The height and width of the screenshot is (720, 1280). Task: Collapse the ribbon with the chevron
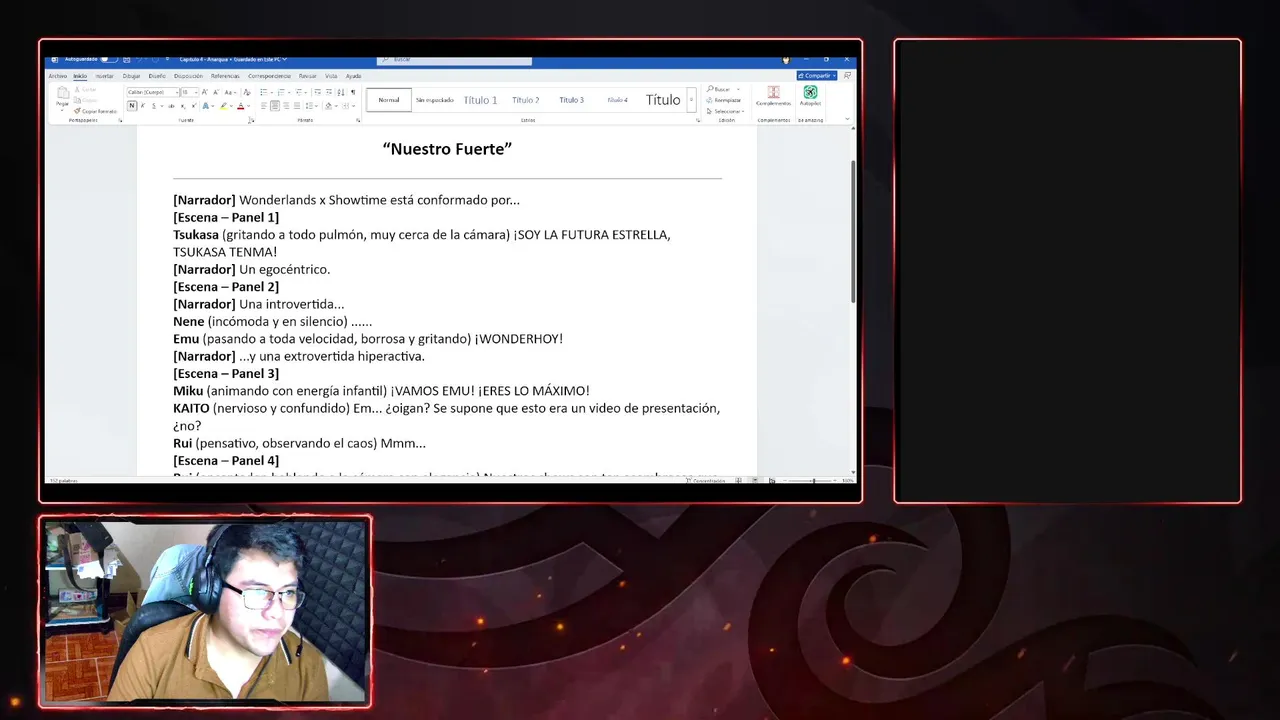coord(847,118)
